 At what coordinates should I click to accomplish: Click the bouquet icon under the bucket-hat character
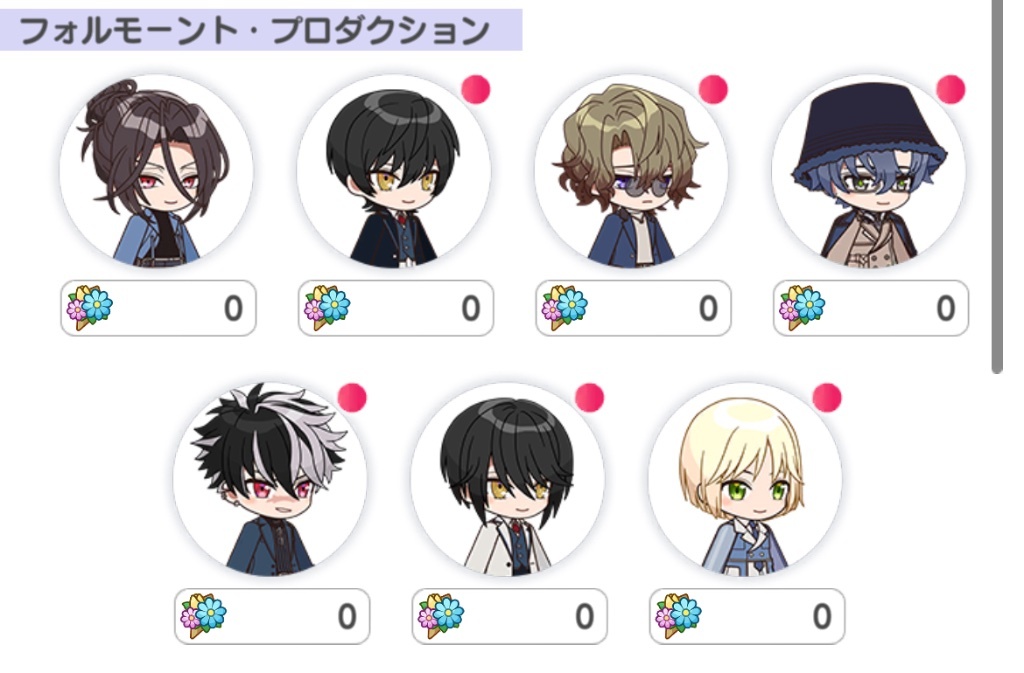tap(803, 307)
